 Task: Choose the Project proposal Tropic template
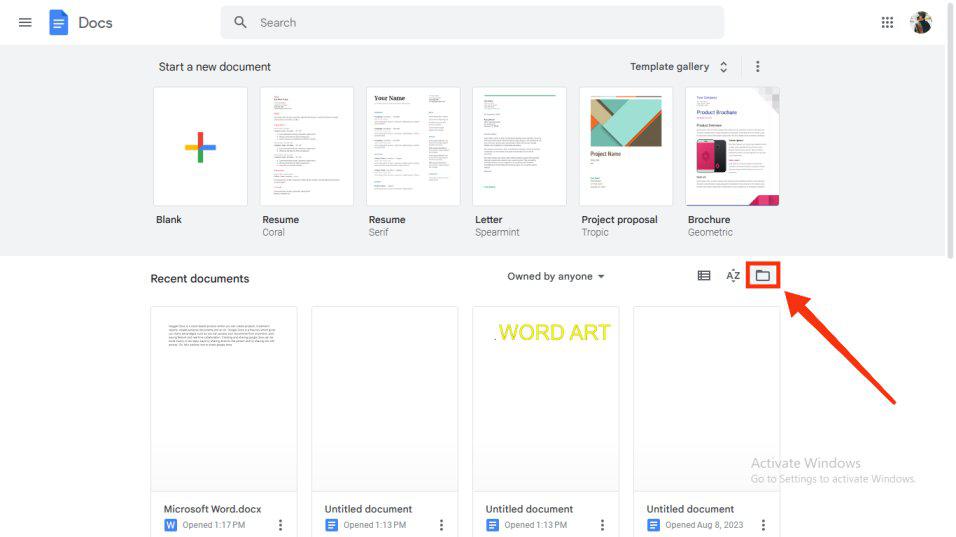pos(626,146)
